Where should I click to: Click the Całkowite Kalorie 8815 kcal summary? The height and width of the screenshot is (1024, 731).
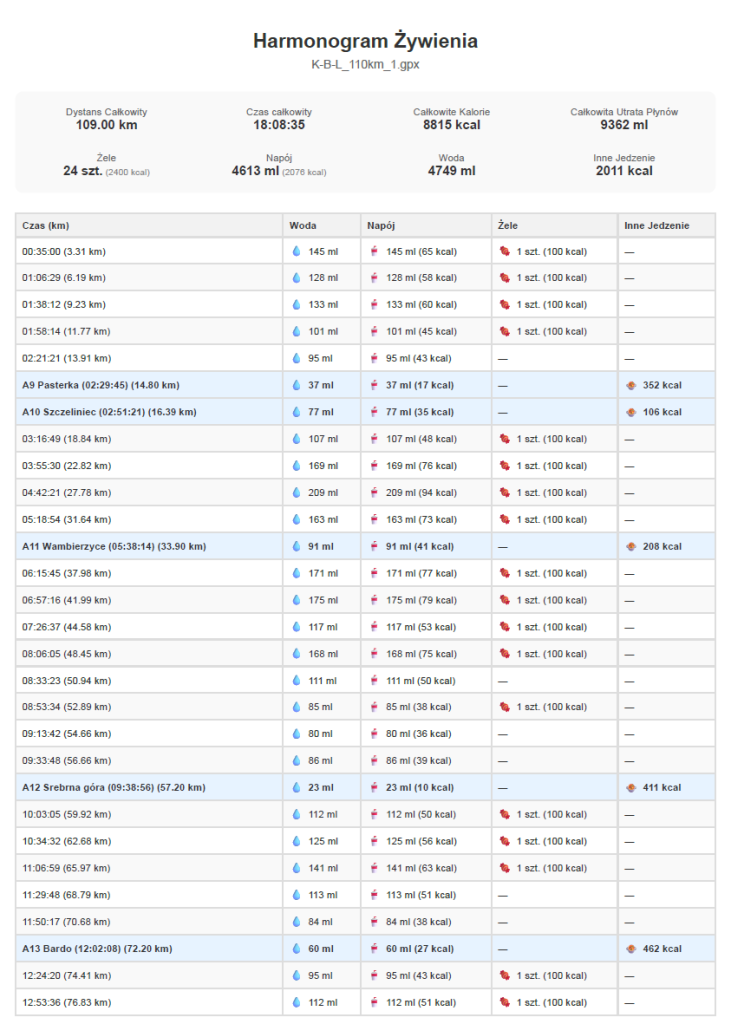click(x=451, y=119)
